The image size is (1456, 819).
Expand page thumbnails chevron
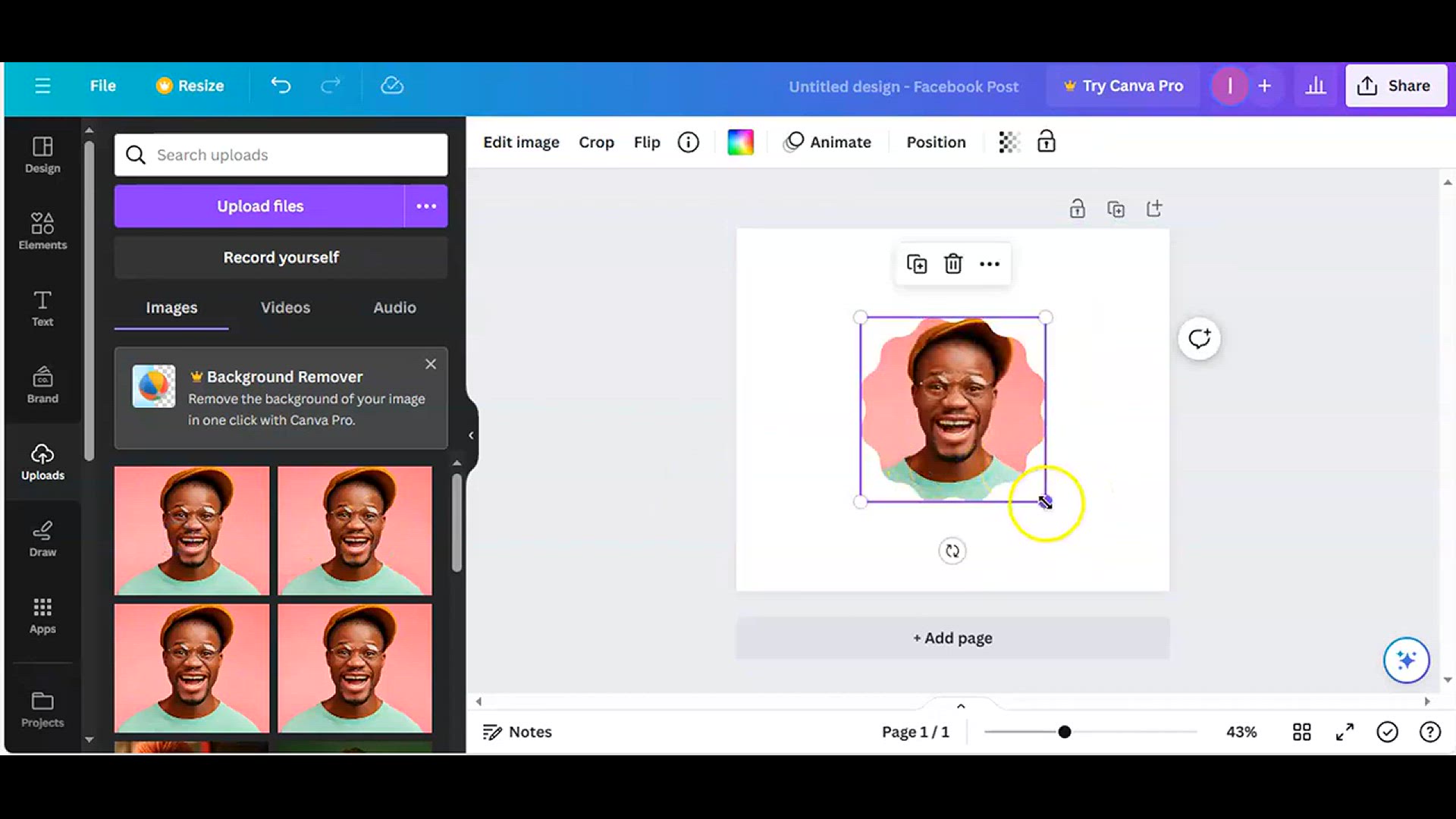pos(961,706)
